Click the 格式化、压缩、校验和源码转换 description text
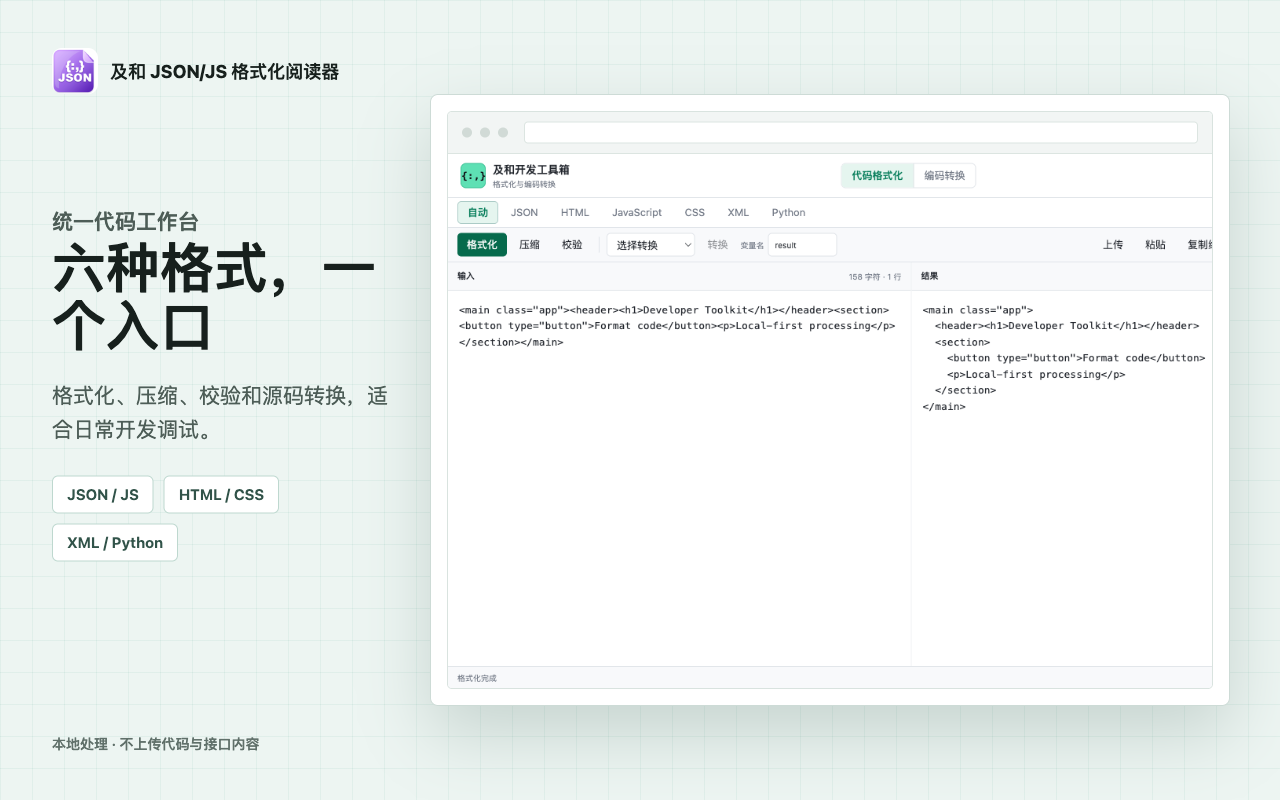 point(220,413)
